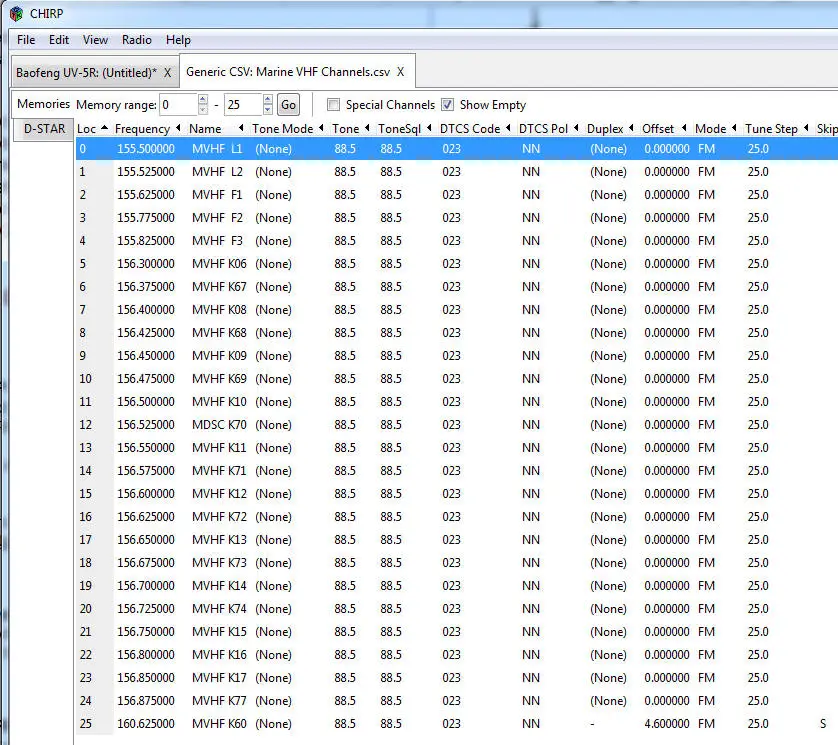Sort by the Offset column header
Screen dimensions: 838x745
[x=664, y=129]
